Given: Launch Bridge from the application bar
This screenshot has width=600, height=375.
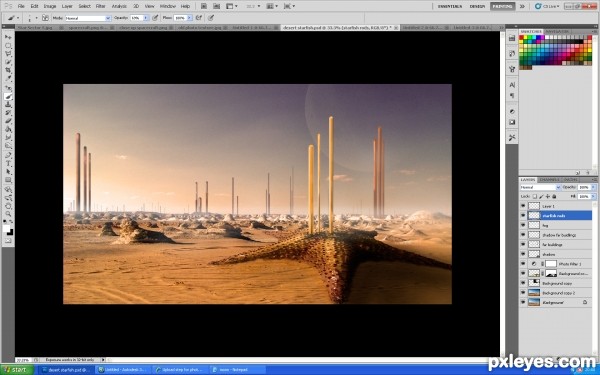Looking at the screenshot, I should [x=204, y=6].
